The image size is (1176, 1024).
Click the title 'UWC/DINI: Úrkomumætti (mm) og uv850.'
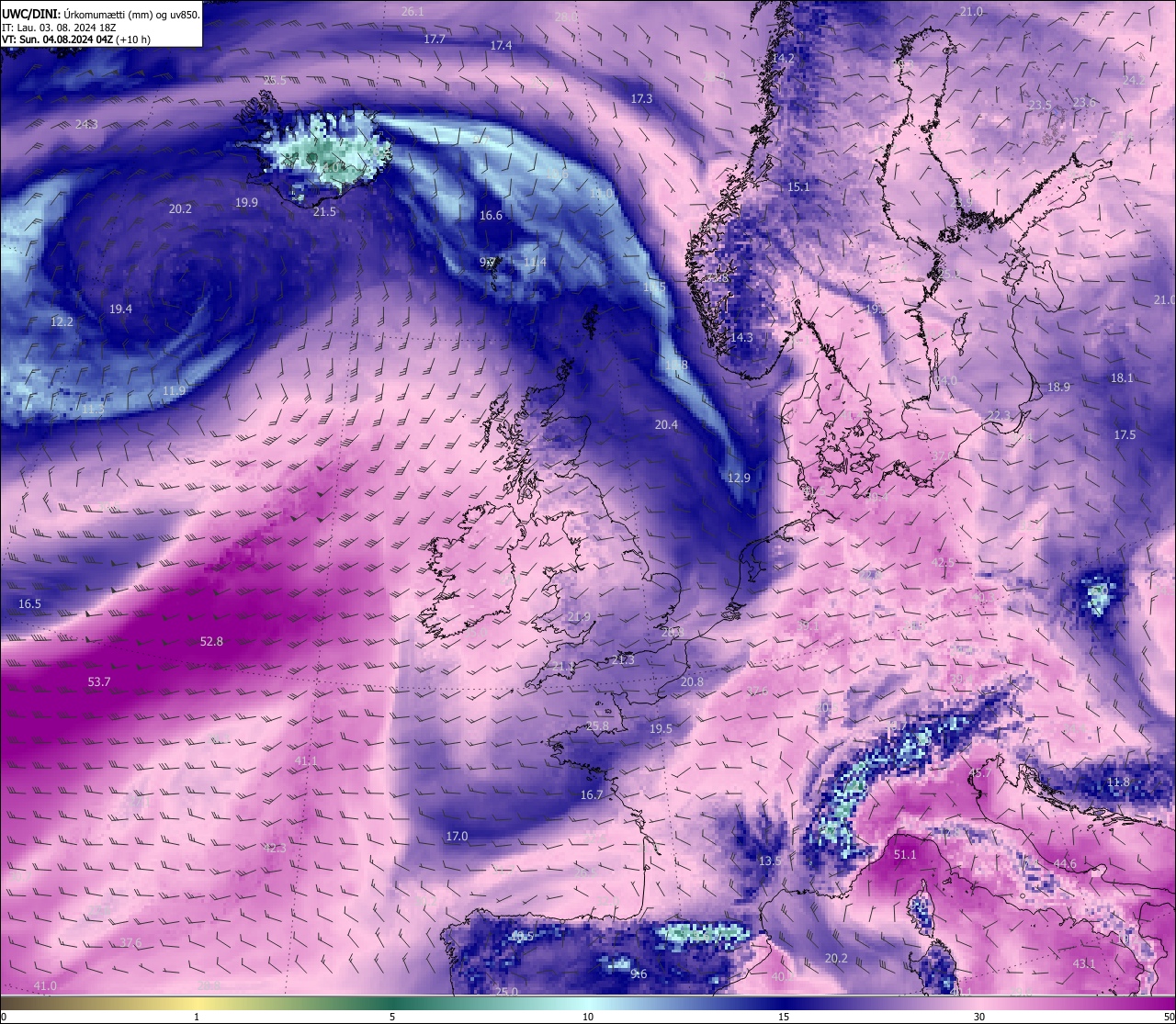pos(101,14)
